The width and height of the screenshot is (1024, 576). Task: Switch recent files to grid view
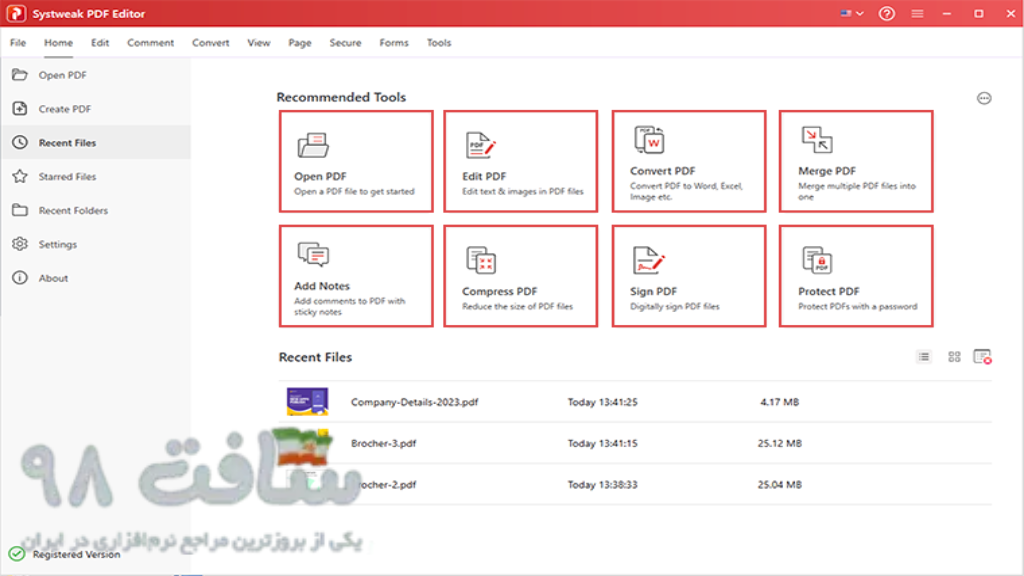tap(954, 357)
